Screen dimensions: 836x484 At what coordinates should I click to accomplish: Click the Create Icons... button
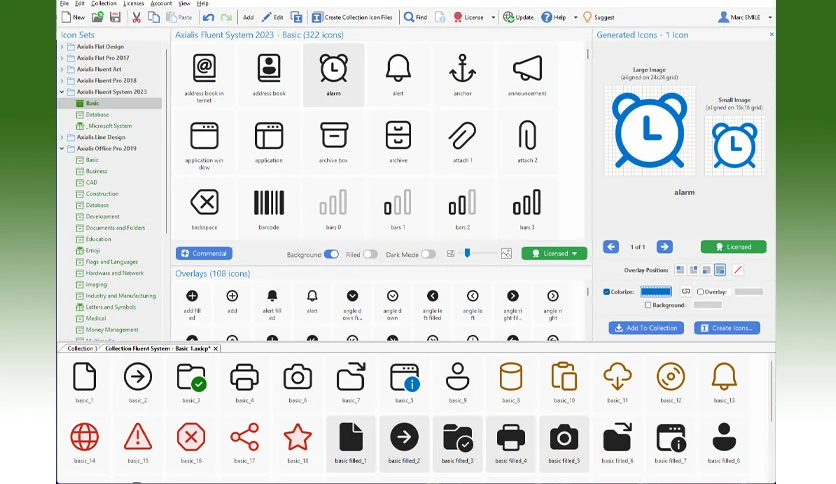727,328
